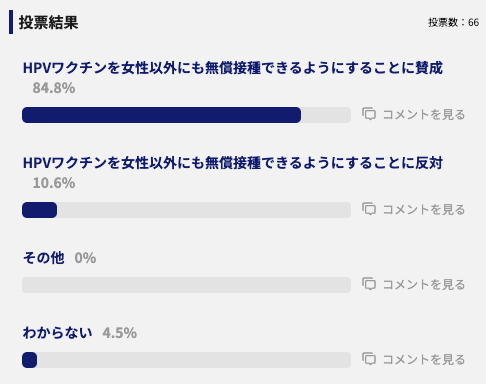
Task: Click the empty その他 progress bar
Action: click(186, 285)
